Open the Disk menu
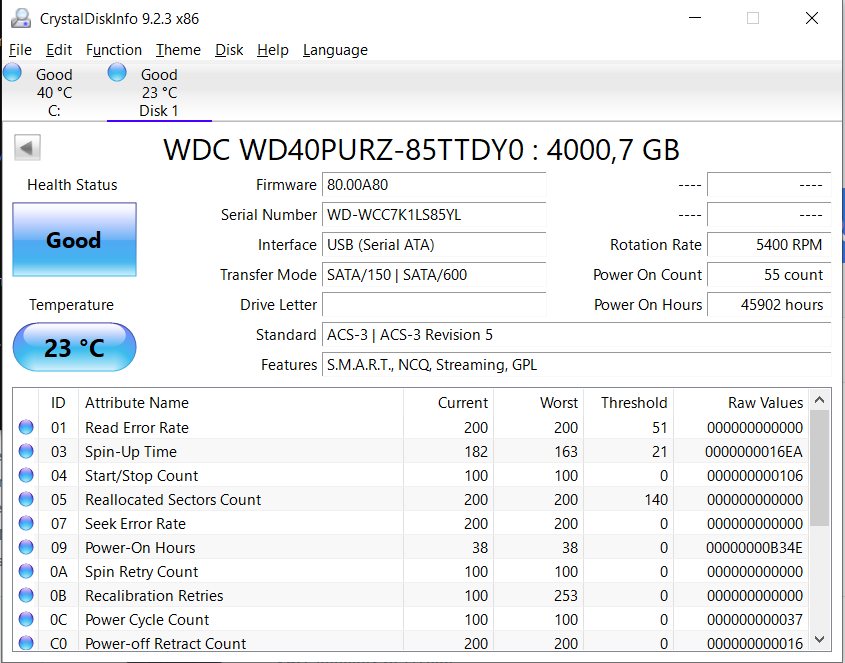The width and height of the screenshot is (845, 663). coord(229,50)
